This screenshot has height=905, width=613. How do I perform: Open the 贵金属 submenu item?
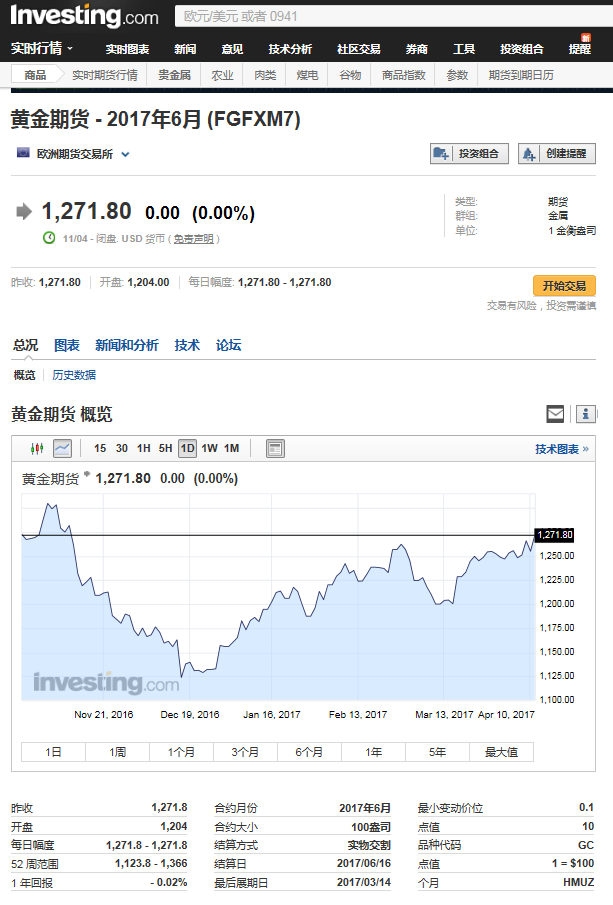point(174,75)
